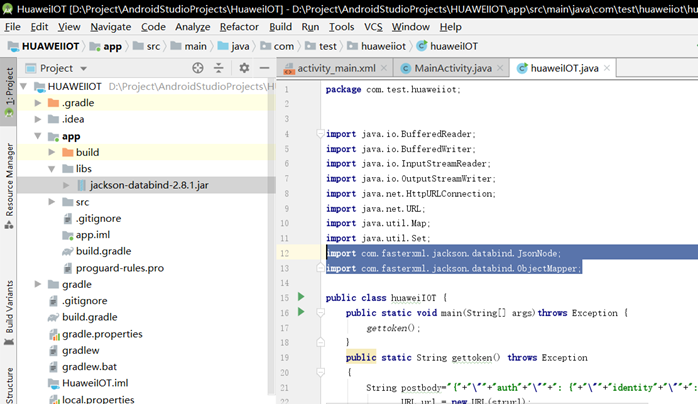Viewport: 698px width, 404px height.
Task: Toggle the 1: Project side tab
Action: click(8, 92)
